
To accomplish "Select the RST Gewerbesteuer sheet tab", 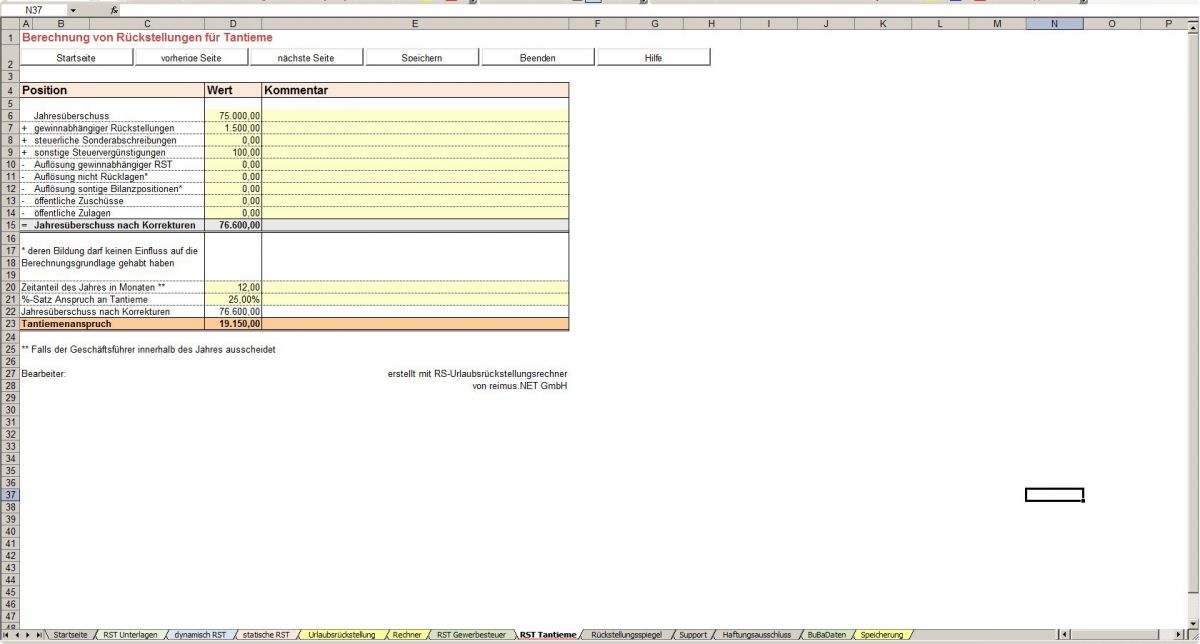I will point(471,635).
